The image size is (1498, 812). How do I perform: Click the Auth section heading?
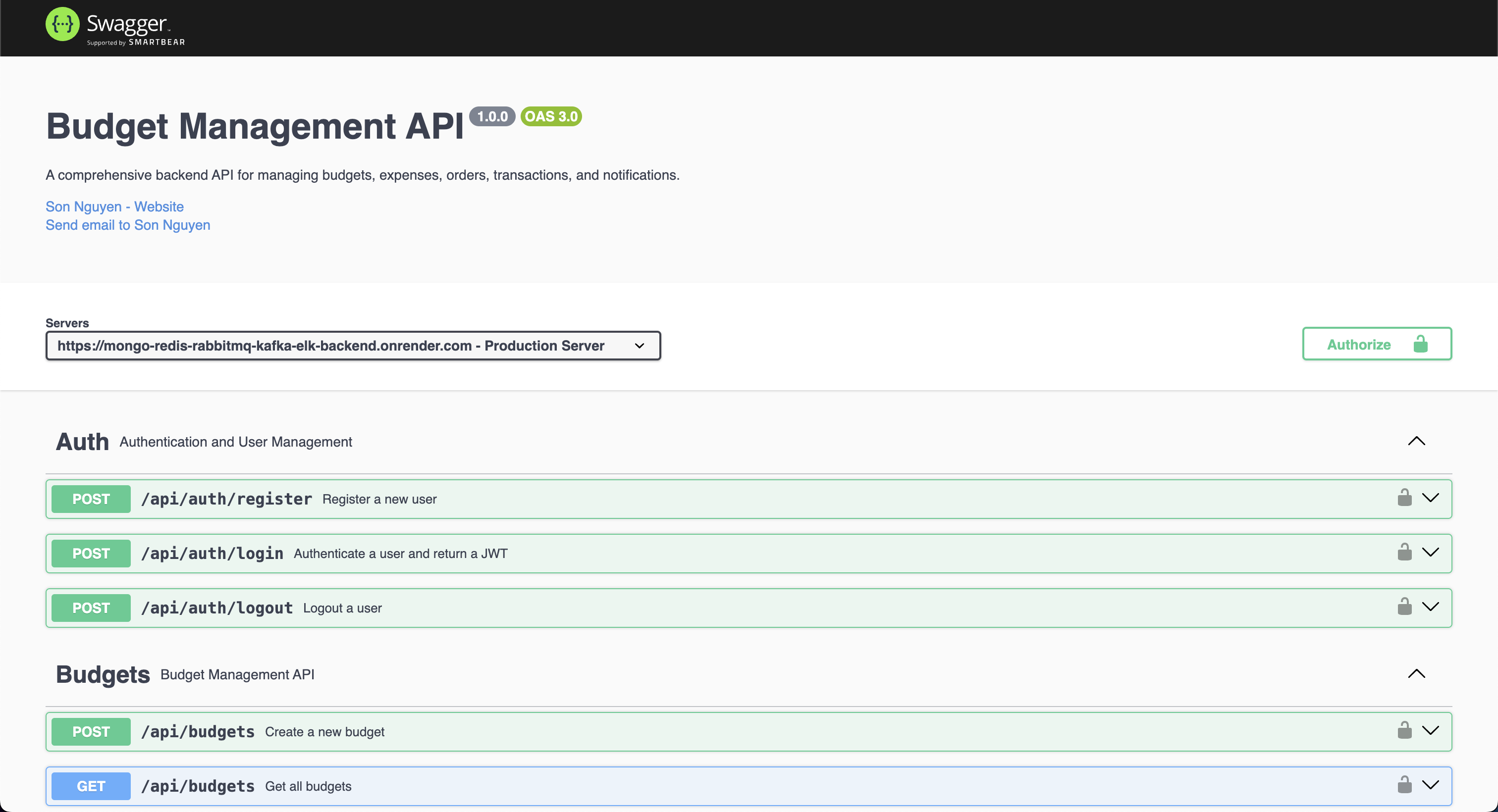coord(82,442)
